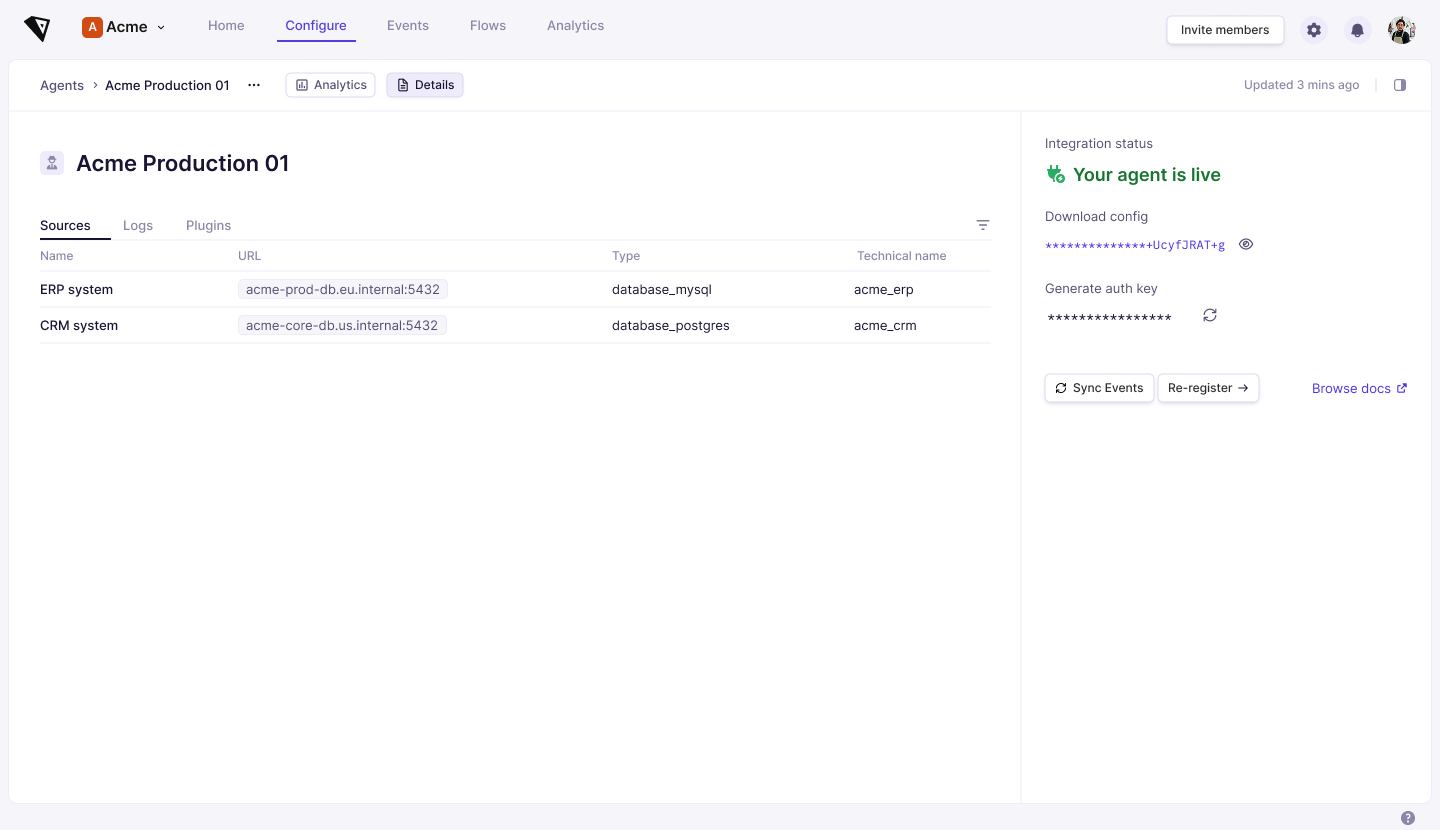Click the database_postgres type cell

pos(671,325)
